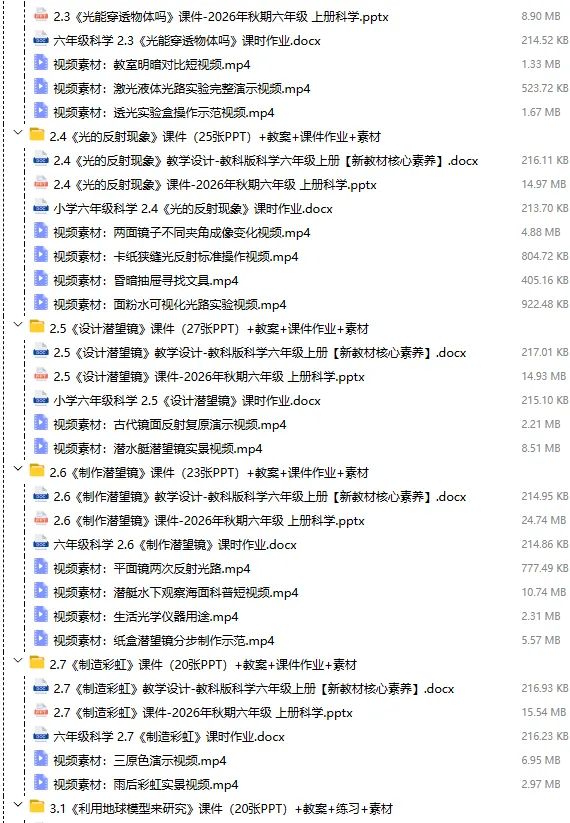Click the video icon beside 潜艇水下观察海面科普短视频.mp4

(40, 592)
